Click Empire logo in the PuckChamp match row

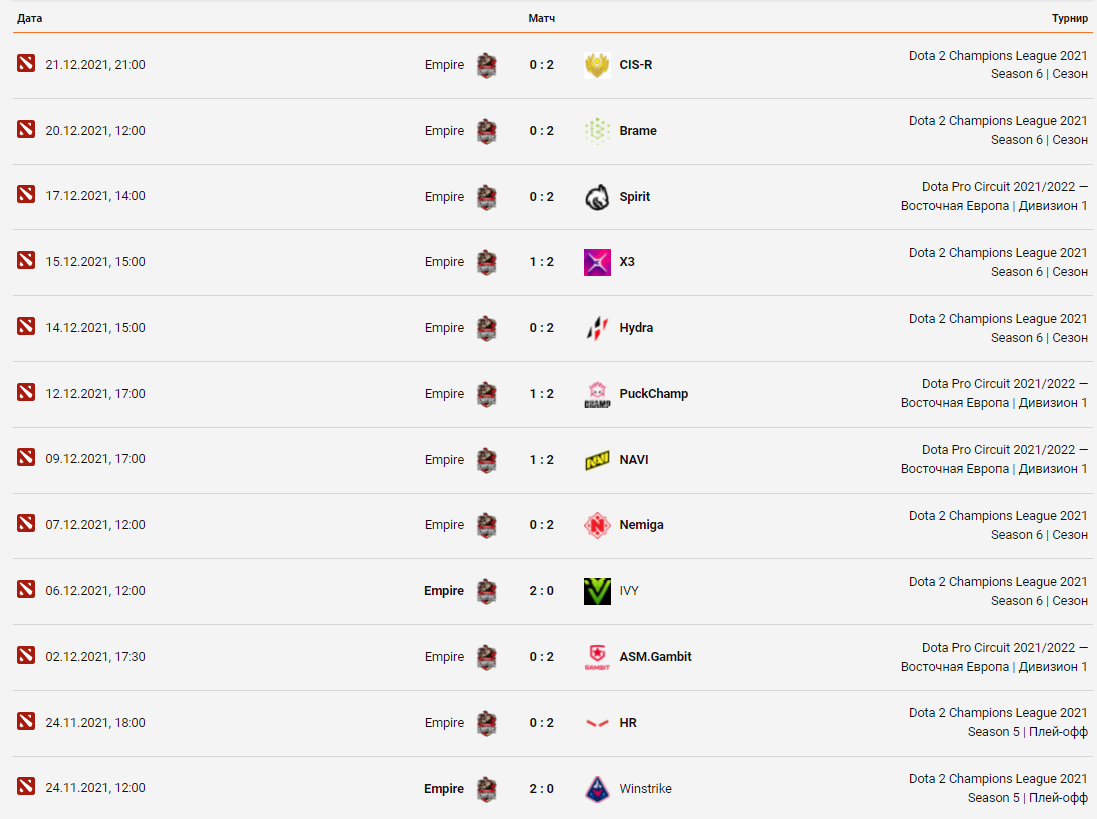click(486, 394)
